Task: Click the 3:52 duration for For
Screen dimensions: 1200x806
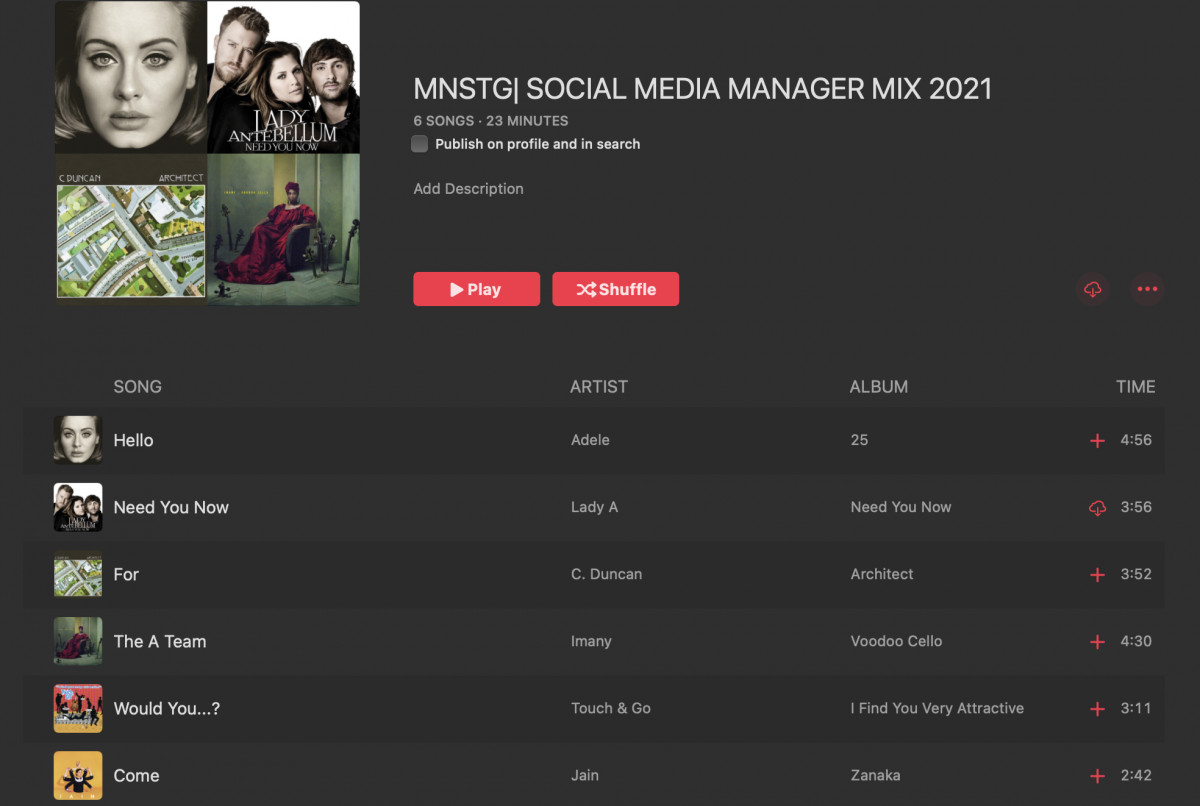Action: coord(1136,574)
